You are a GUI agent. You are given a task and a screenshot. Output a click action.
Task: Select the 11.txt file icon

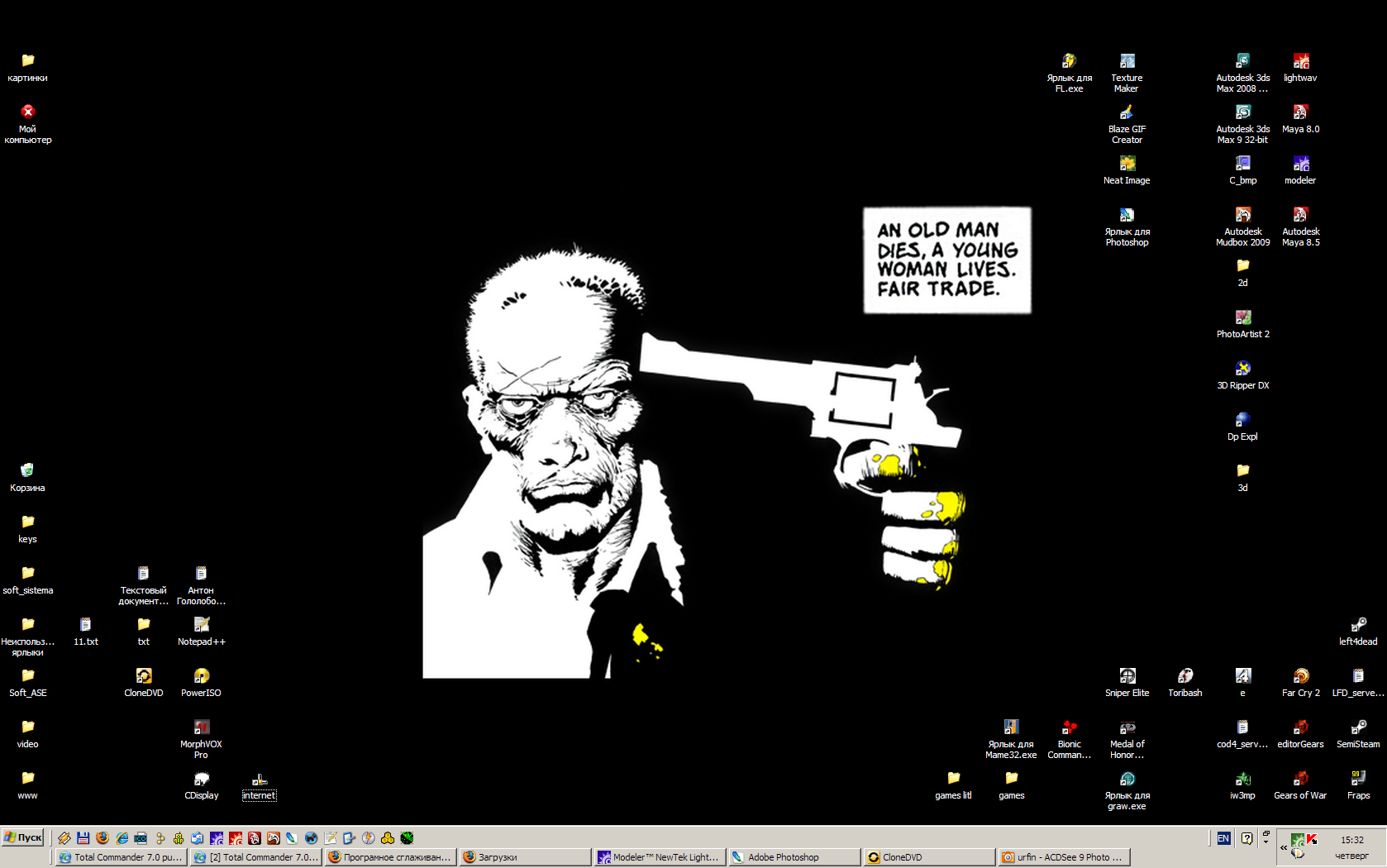85,632
